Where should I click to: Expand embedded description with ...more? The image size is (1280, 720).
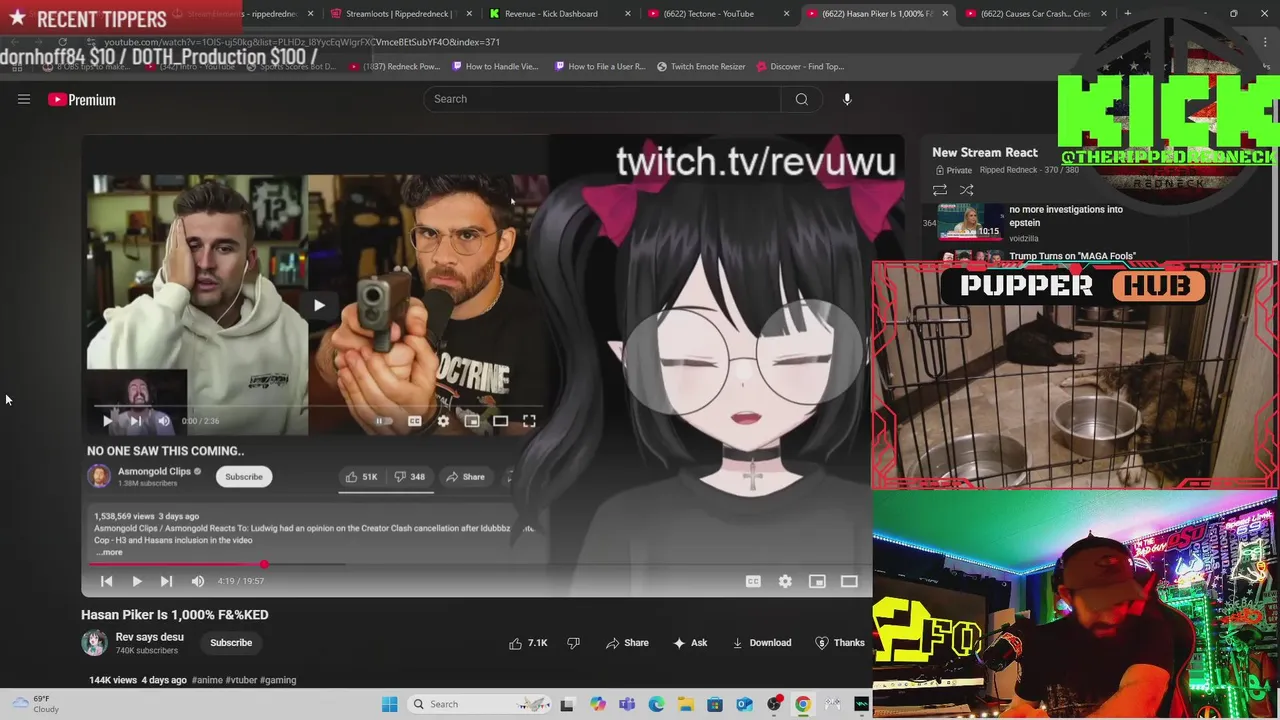pos(109,552)
